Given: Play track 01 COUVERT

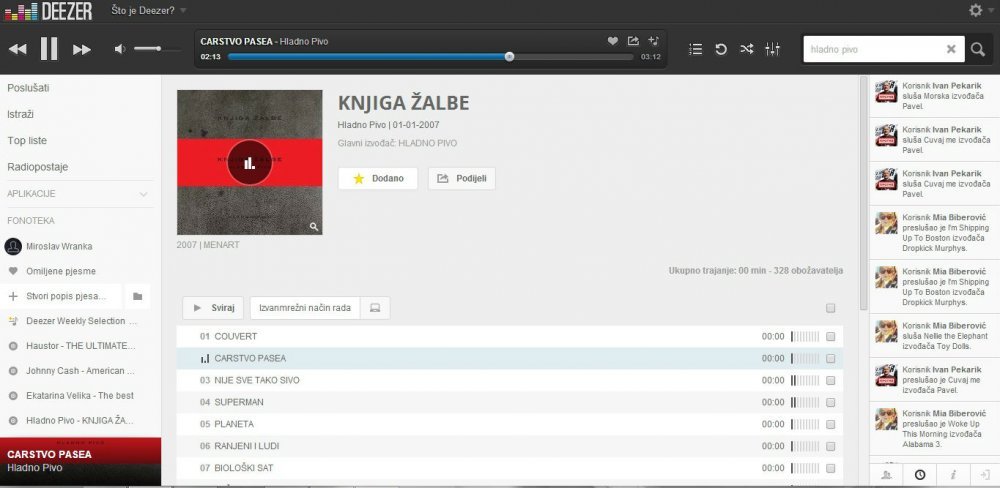Looking at the screenshot, I should pyautogui.click(x=236, y=336).
